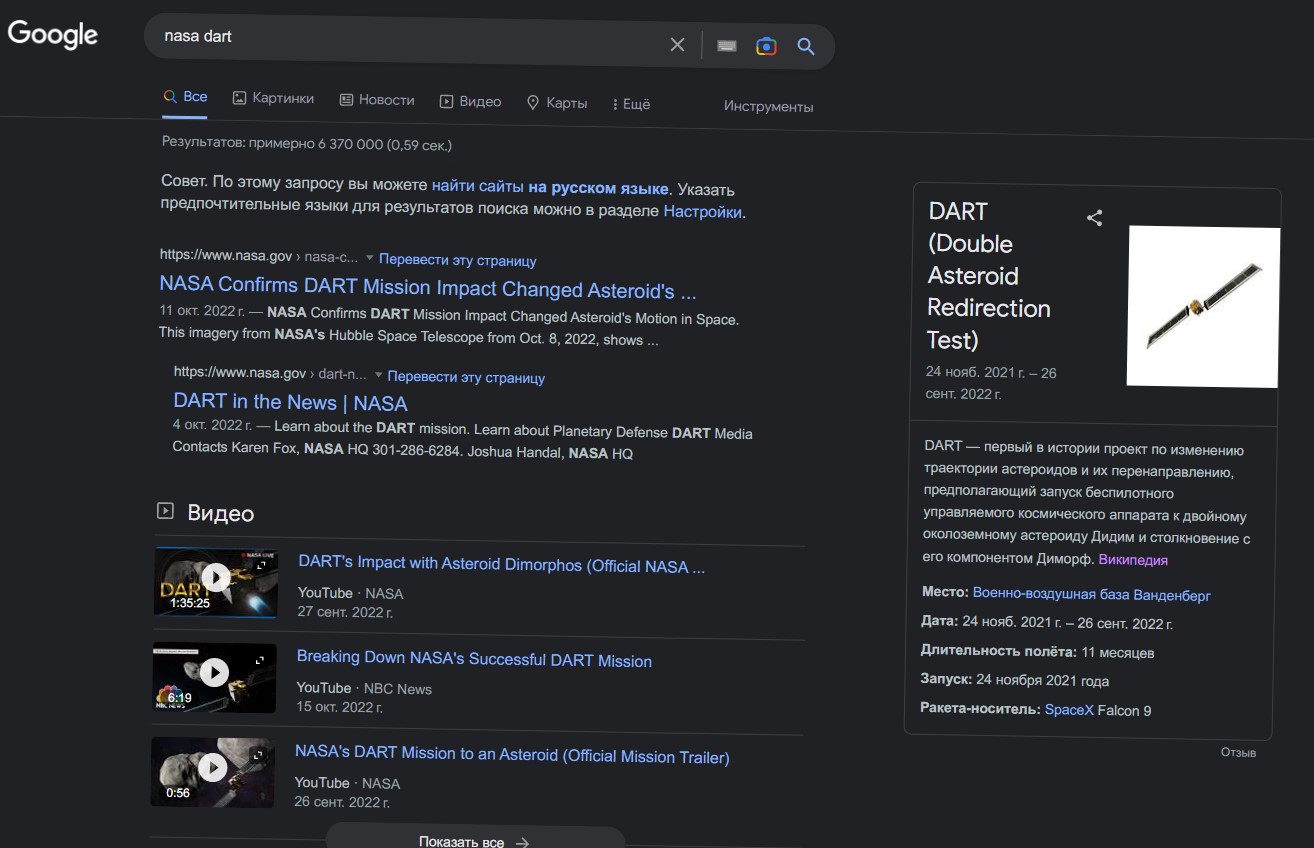The image size is (1314, 848).
Task: Click the Google Lens camera icon
Action: tap(766, 46)
